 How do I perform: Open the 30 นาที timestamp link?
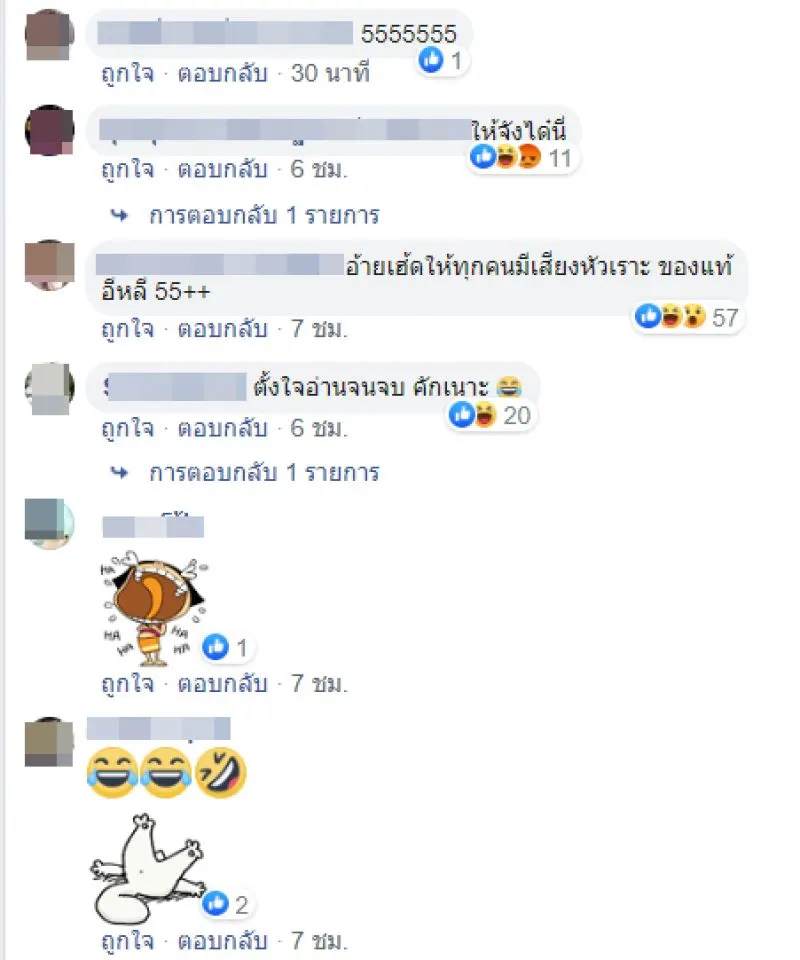330,73
